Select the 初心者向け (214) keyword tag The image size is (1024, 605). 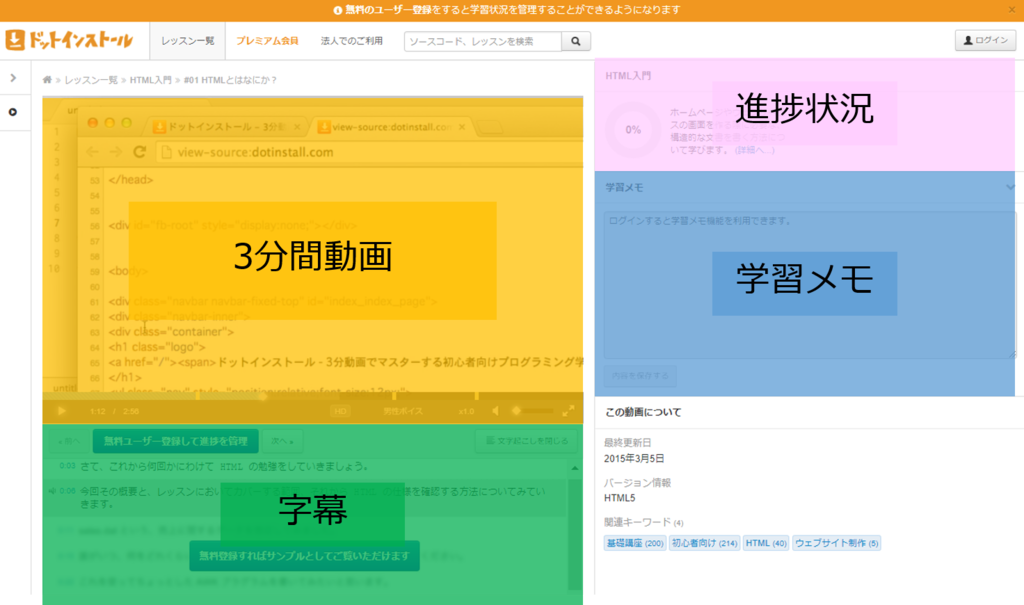[x=705, y=543]
